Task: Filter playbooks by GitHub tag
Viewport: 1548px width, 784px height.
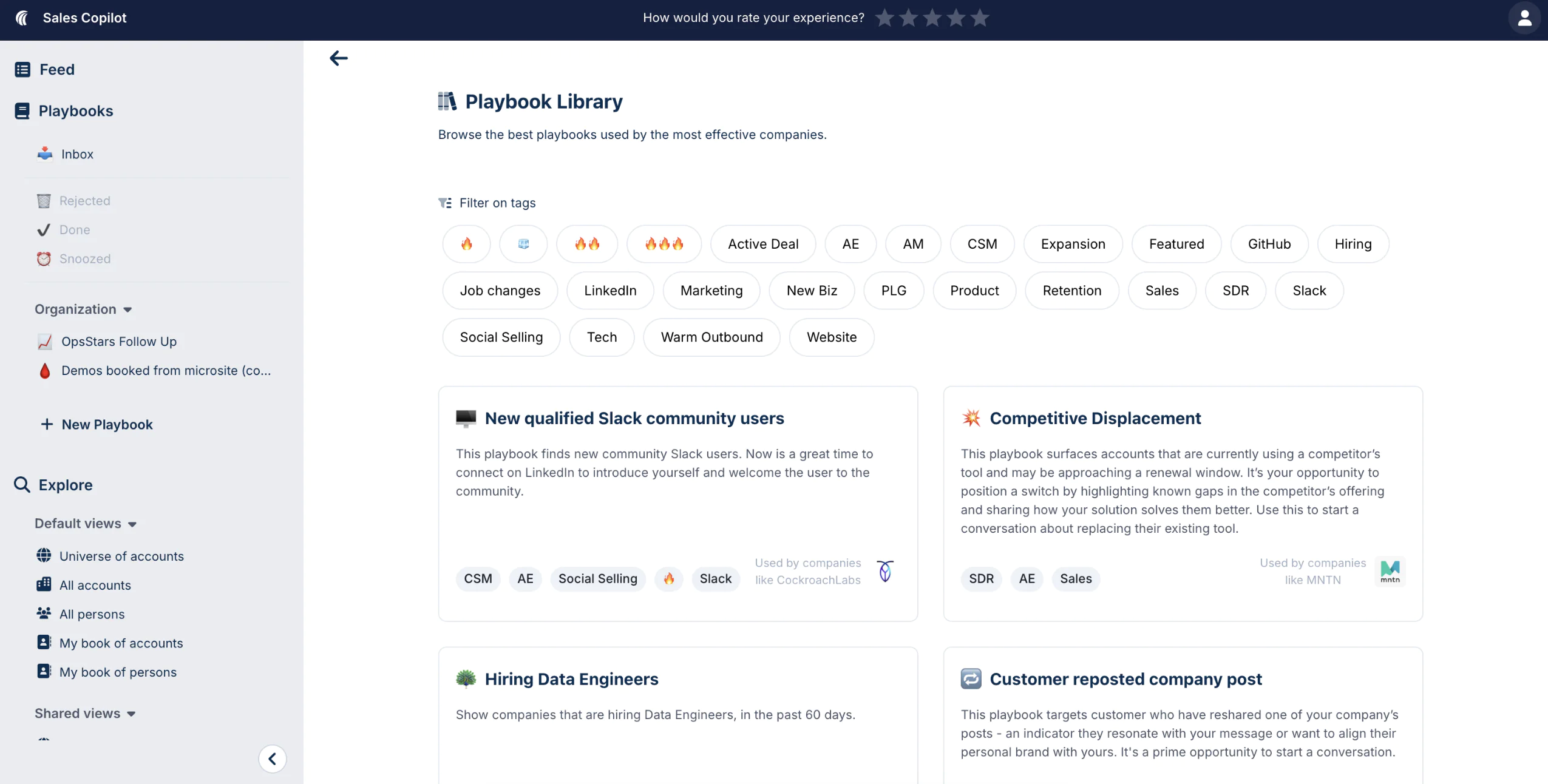Action: point(1269,244)
